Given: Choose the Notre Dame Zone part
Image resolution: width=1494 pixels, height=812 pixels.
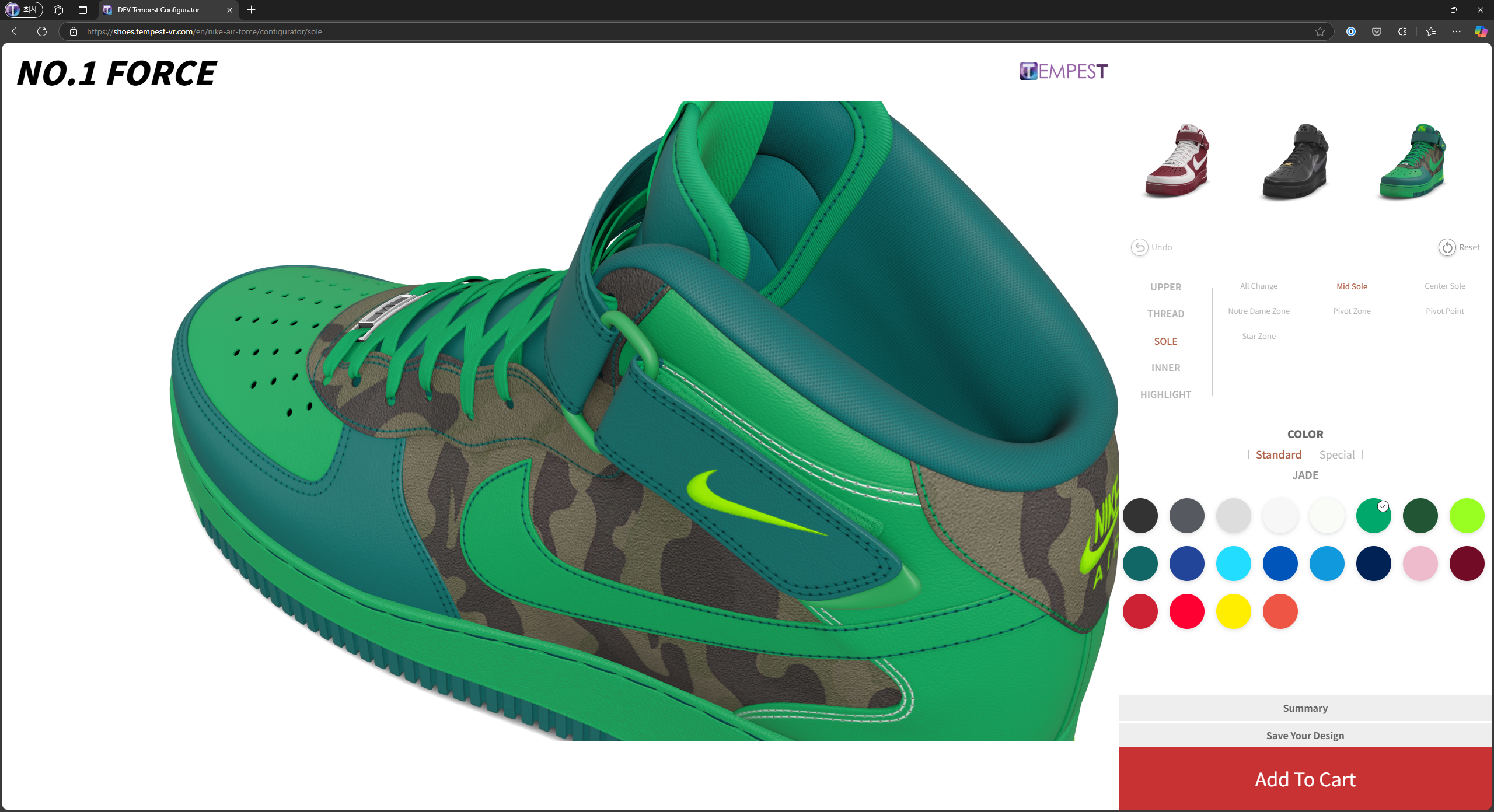Looking at the screenshot, I should pyautogui.click(x=1259, y=311).
